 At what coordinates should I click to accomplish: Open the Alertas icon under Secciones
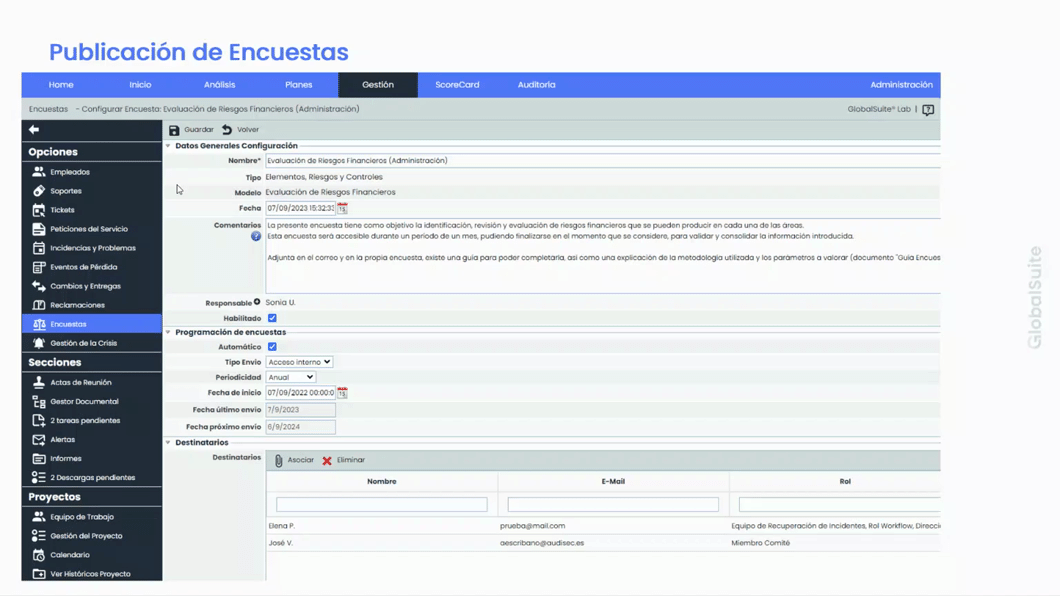(x=40, y=439)
